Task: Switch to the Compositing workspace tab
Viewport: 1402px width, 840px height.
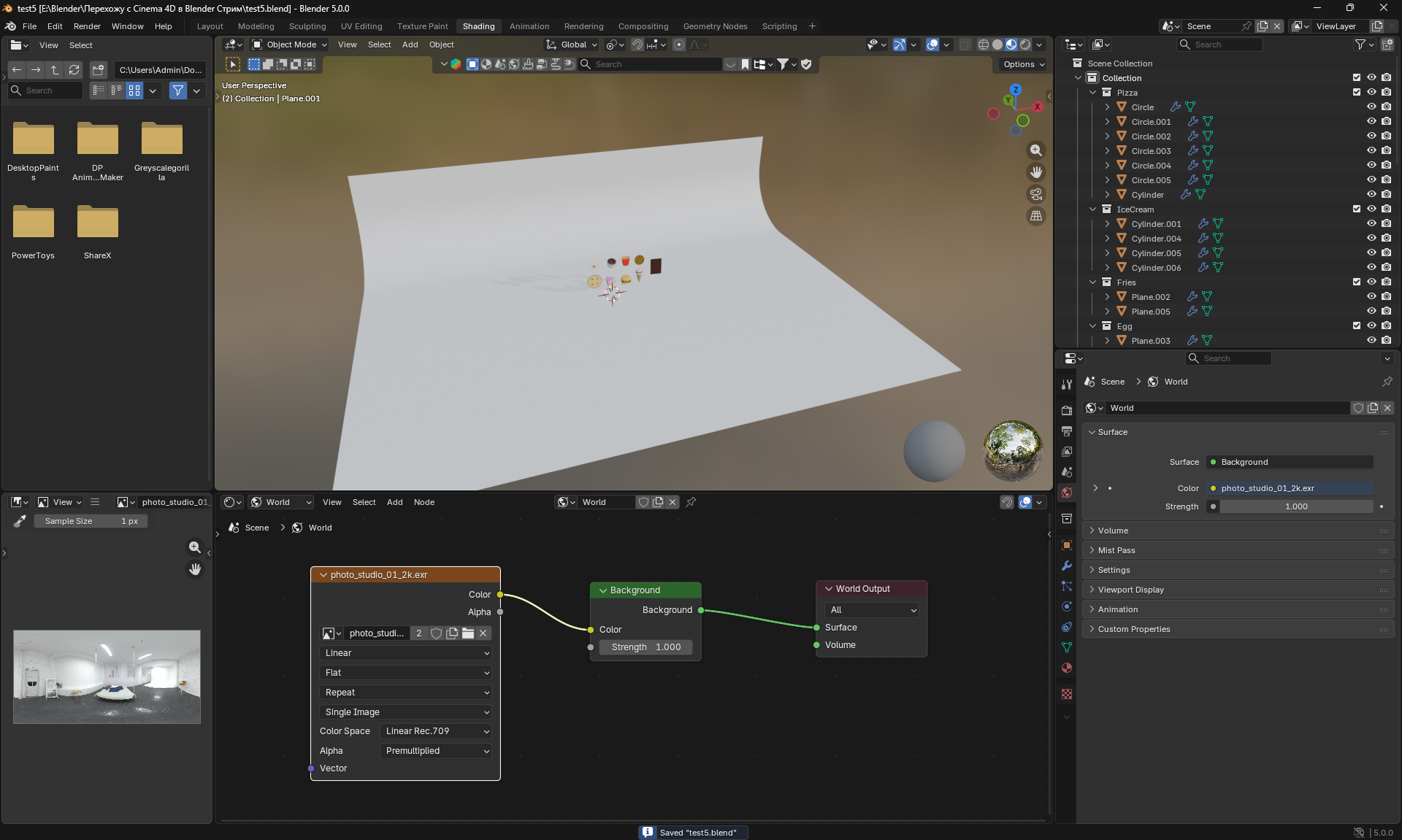Action: click(643, 26)
